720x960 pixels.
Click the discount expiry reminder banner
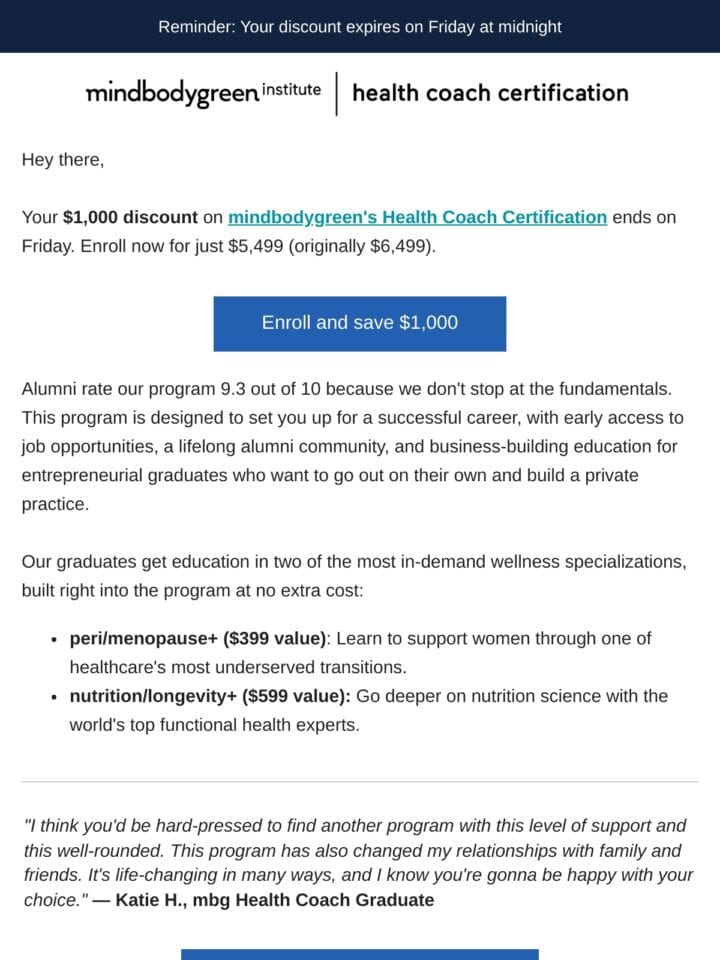[x=360, y=26]
